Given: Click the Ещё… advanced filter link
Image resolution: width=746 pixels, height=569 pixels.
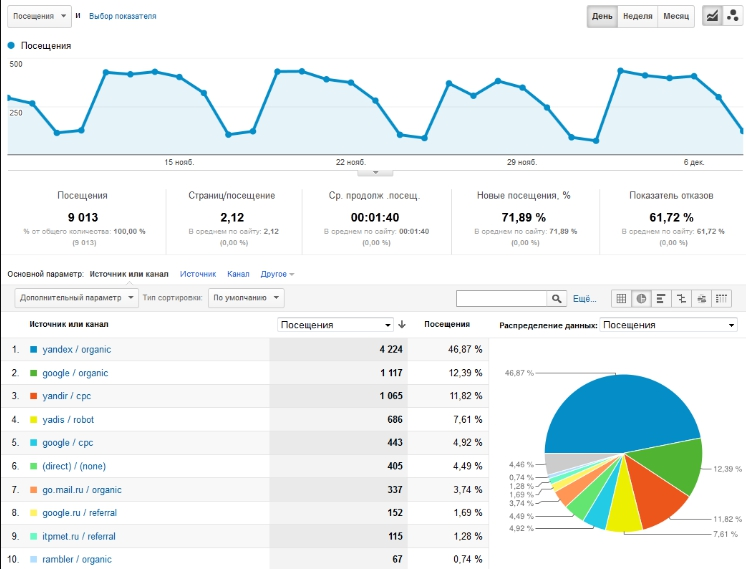Looking at the screenshot, I should (x=584, y=299).
